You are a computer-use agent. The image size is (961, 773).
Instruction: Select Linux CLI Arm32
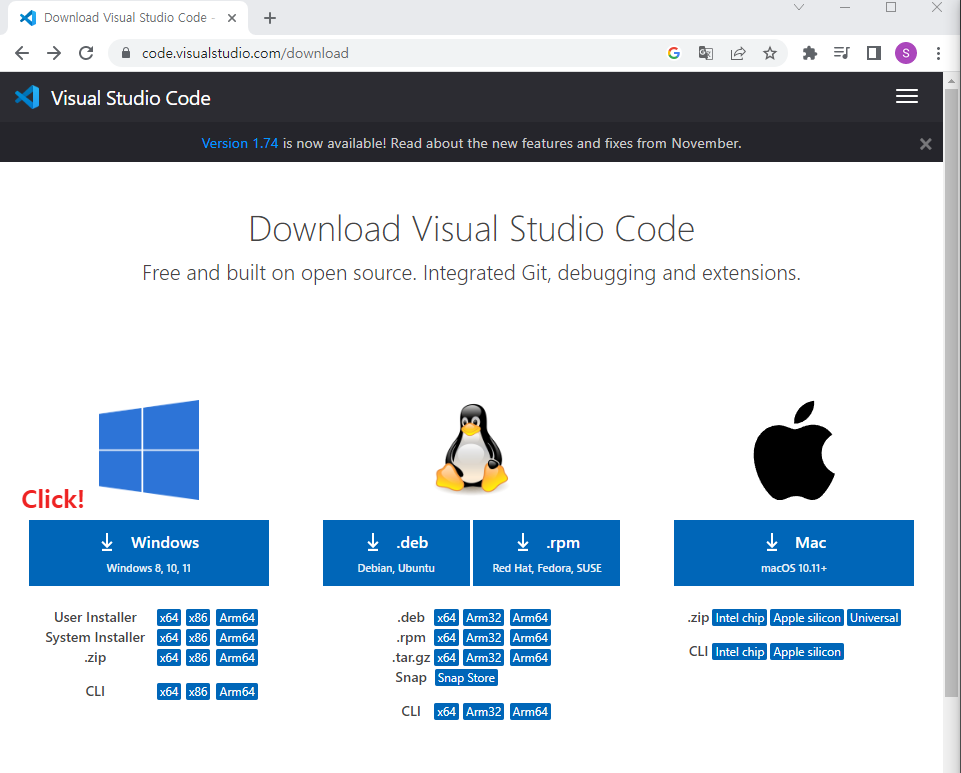484,712
